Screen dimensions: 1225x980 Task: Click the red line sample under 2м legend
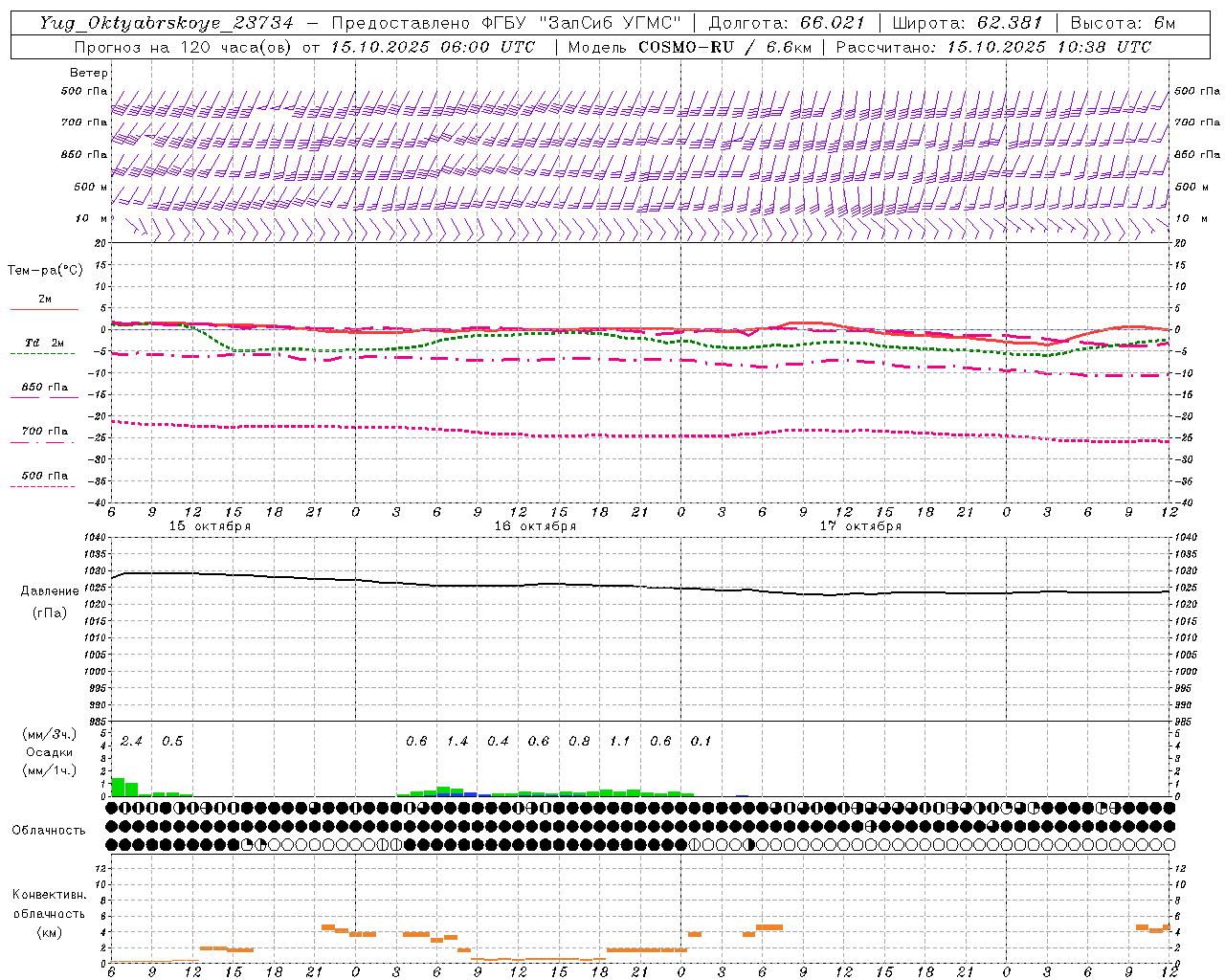[x=44, y=310]
